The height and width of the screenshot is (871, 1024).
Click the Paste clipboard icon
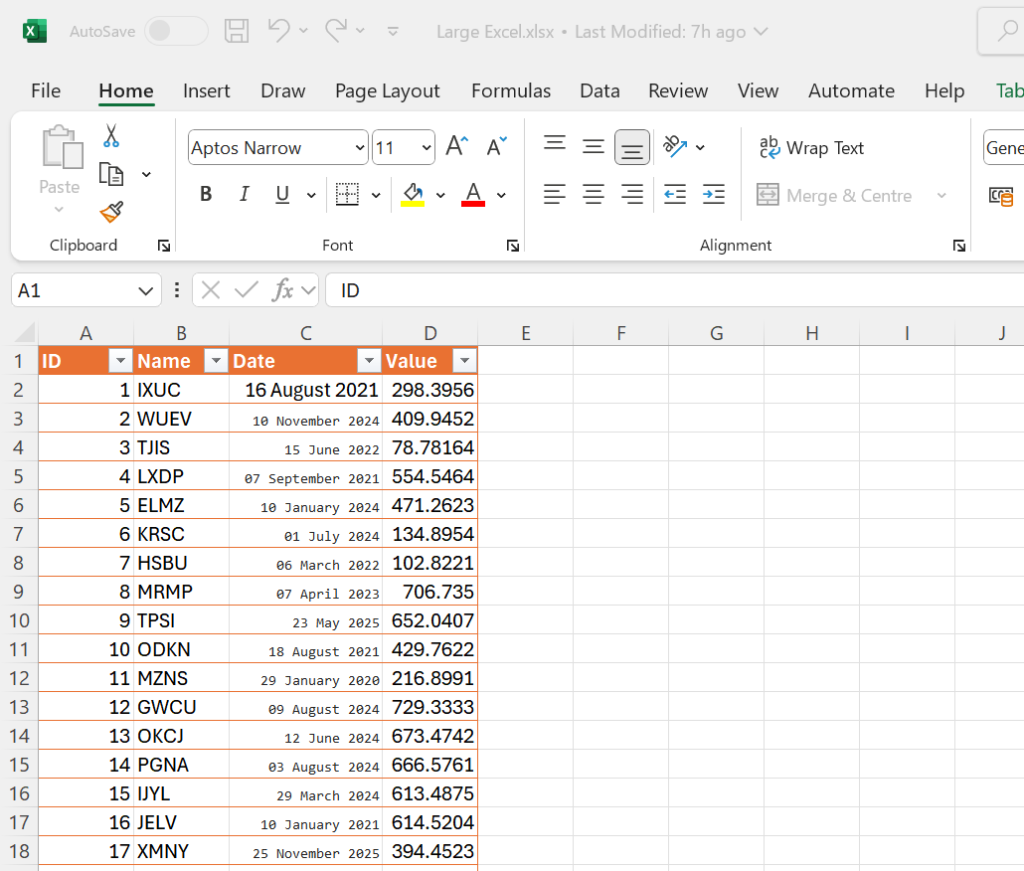pyautogui.click(x=62, y=147)
